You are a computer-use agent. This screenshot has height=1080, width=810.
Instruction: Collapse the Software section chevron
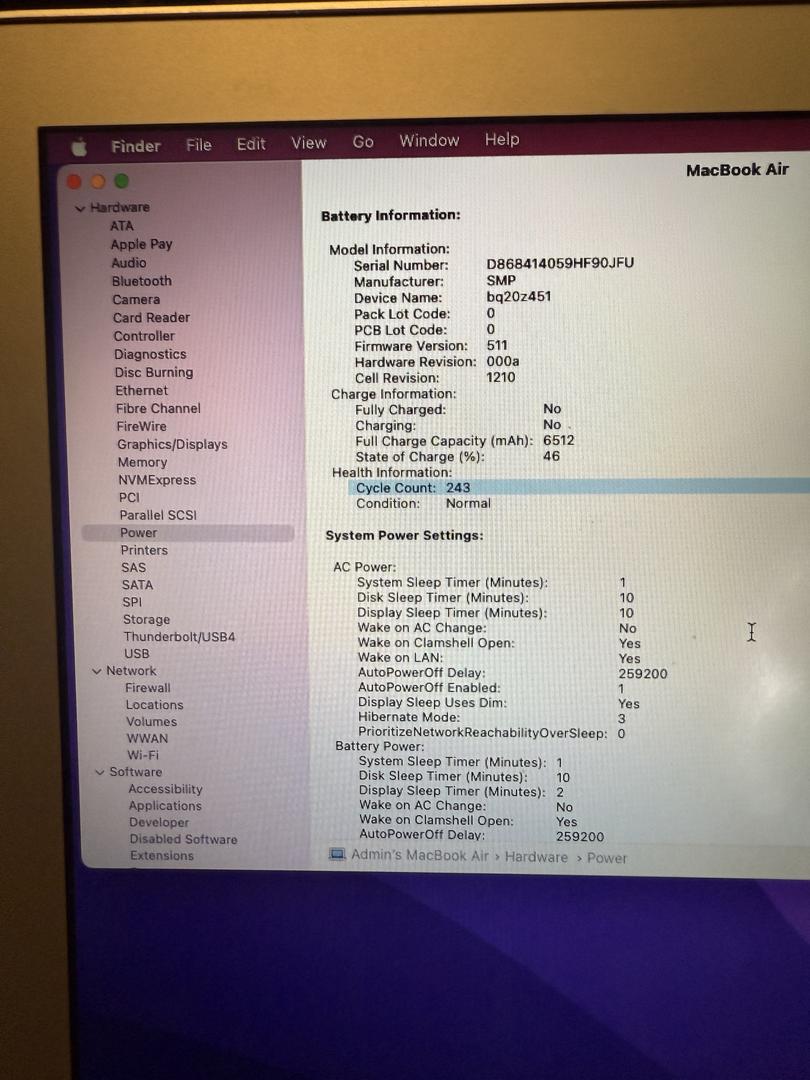(x=100, y=773)
